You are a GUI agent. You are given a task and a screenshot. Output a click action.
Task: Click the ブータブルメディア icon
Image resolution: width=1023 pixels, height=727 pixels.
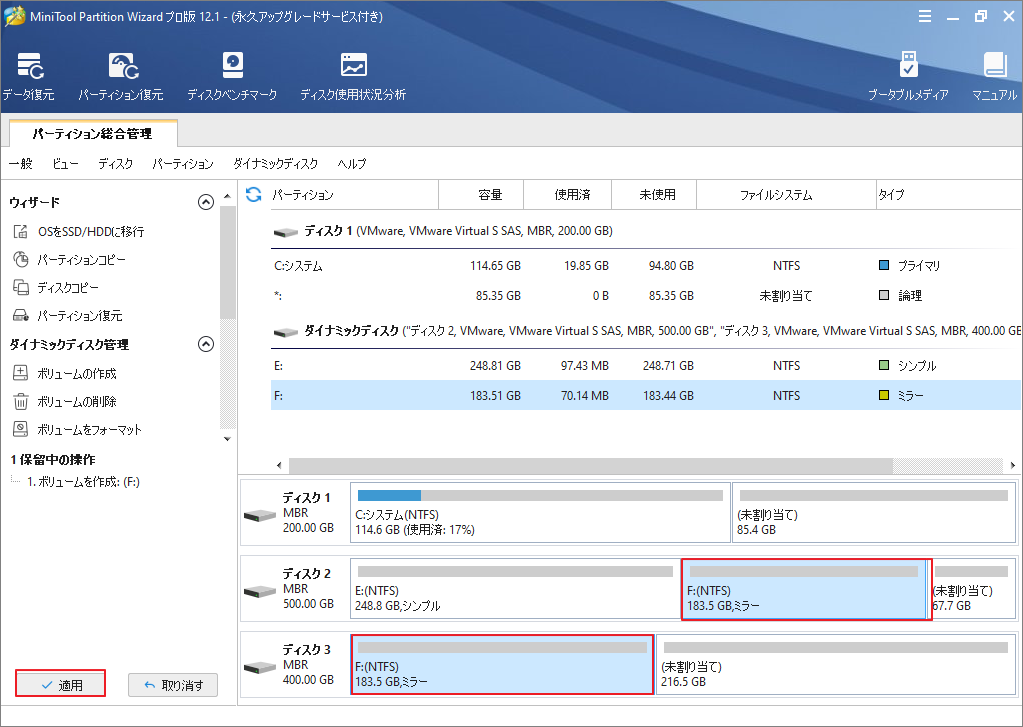pos(907,76)
